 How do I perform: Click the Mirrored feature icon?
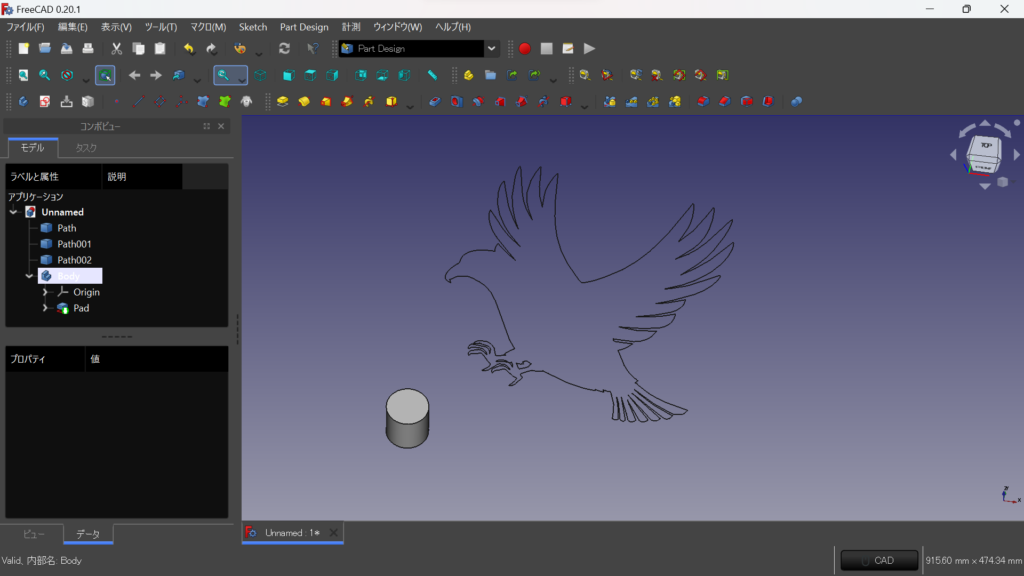click(x=609, y=102)
